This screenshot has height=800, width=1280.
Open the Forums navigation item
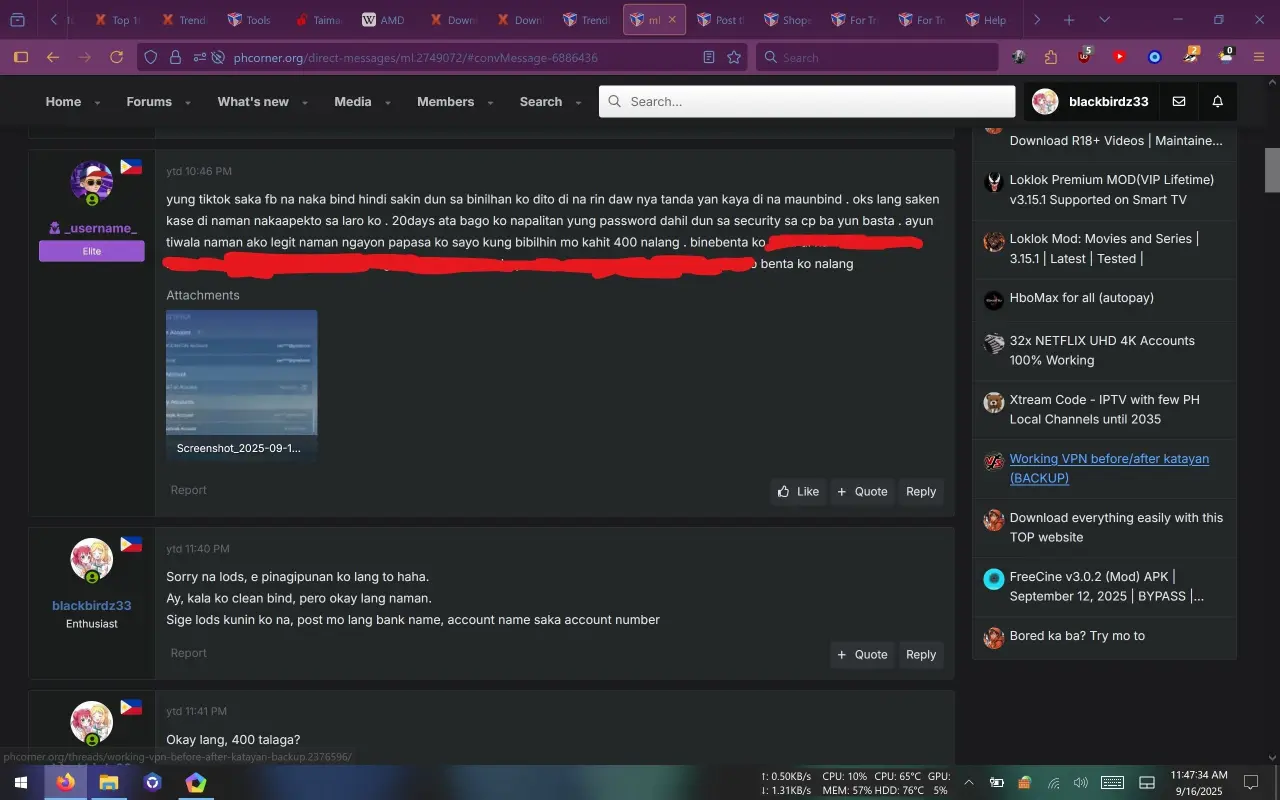(x=149, y=101)
